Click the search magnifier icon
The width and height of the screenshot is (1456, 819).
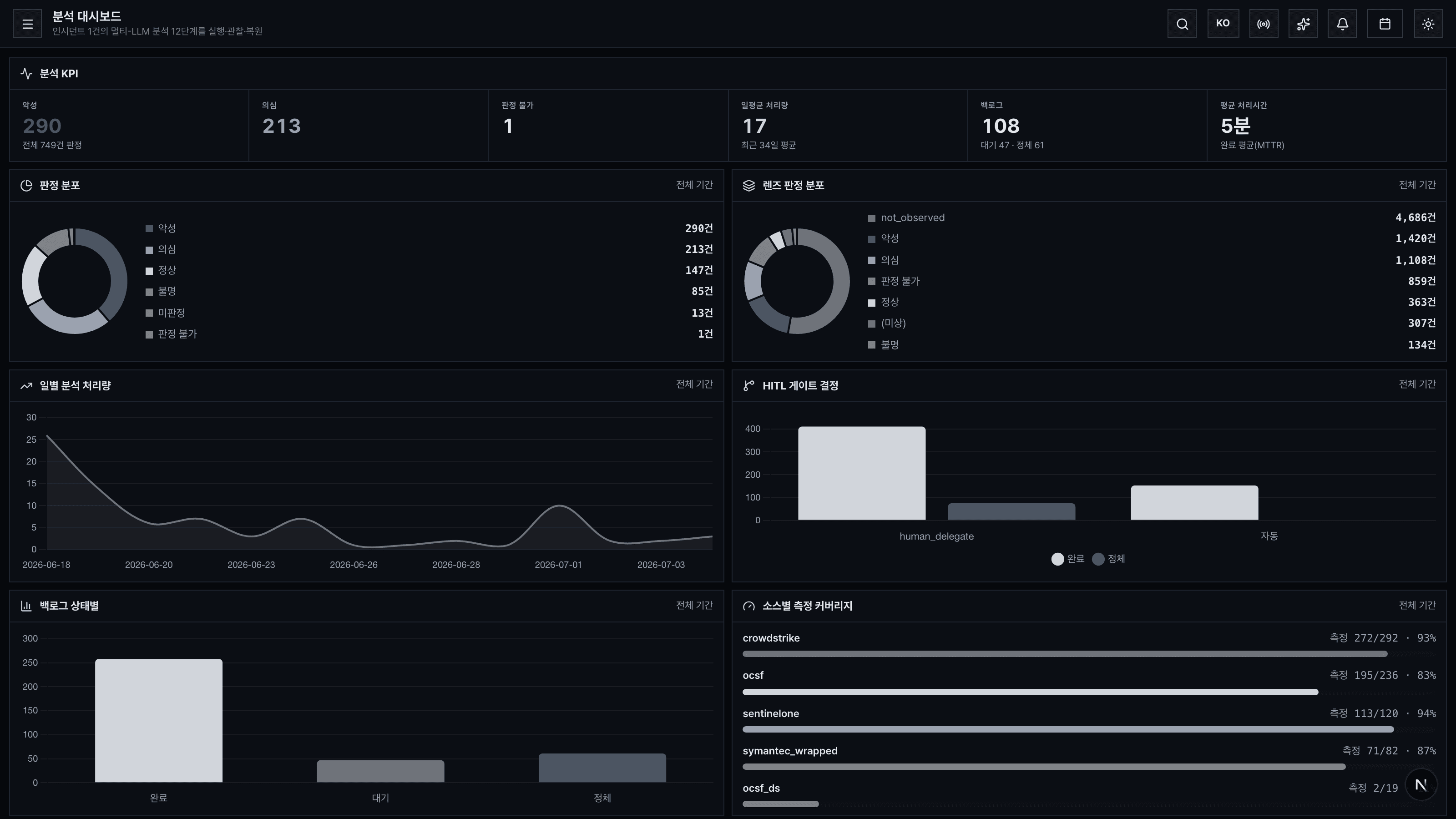1182,24
